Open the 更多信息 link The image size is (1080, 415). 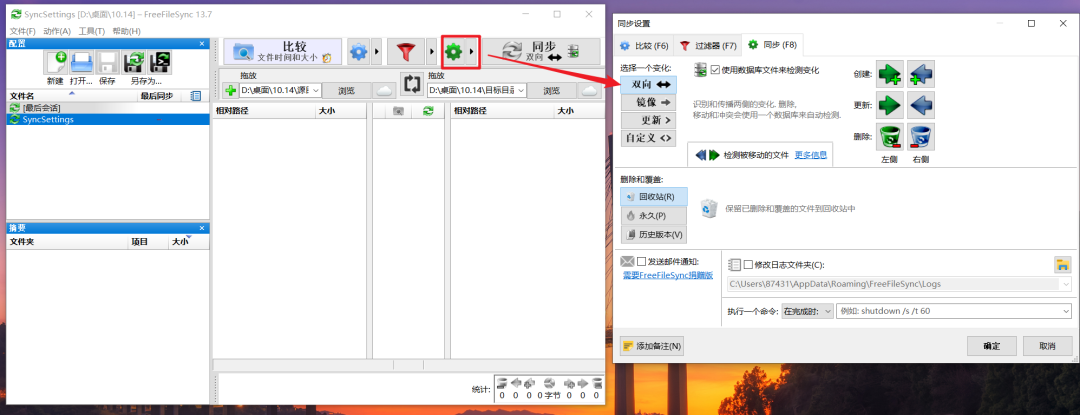810,155
